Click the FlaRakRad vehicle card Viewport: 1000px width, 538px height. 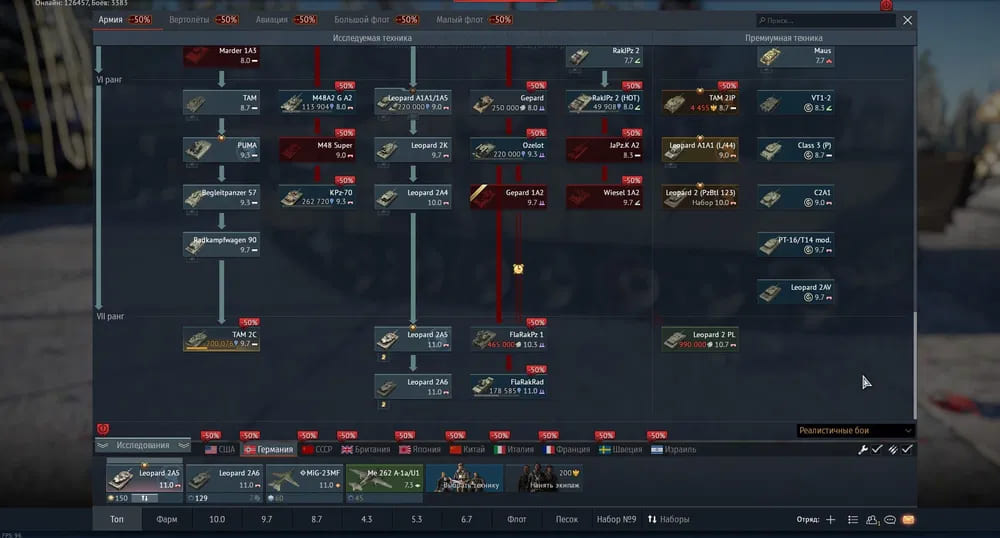[508, 387]
